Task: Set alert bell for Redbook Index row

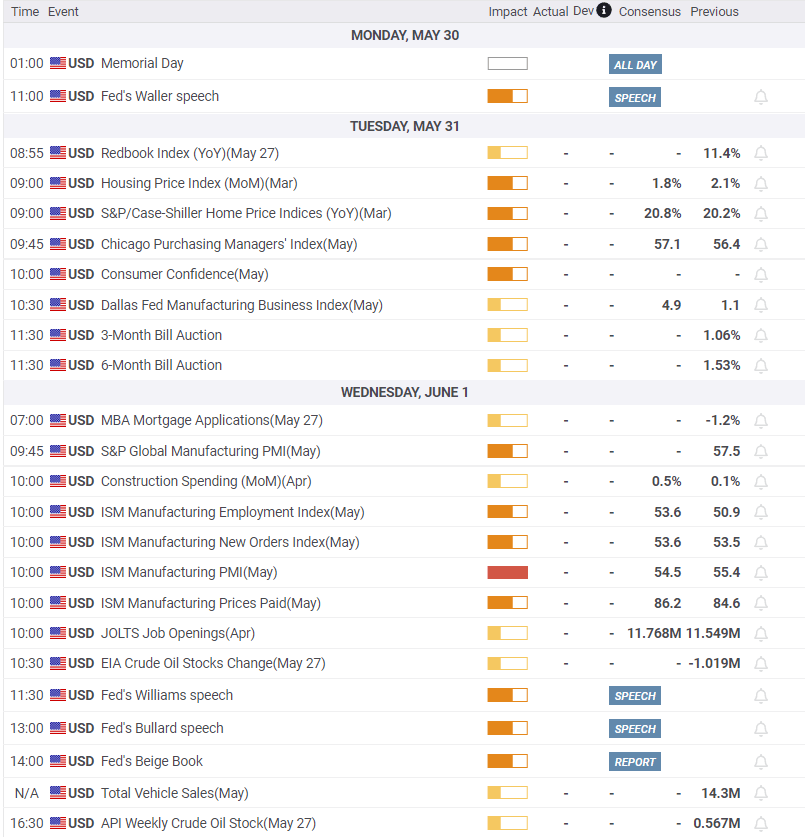Action: pyautogui.click(x=761, y=153)
